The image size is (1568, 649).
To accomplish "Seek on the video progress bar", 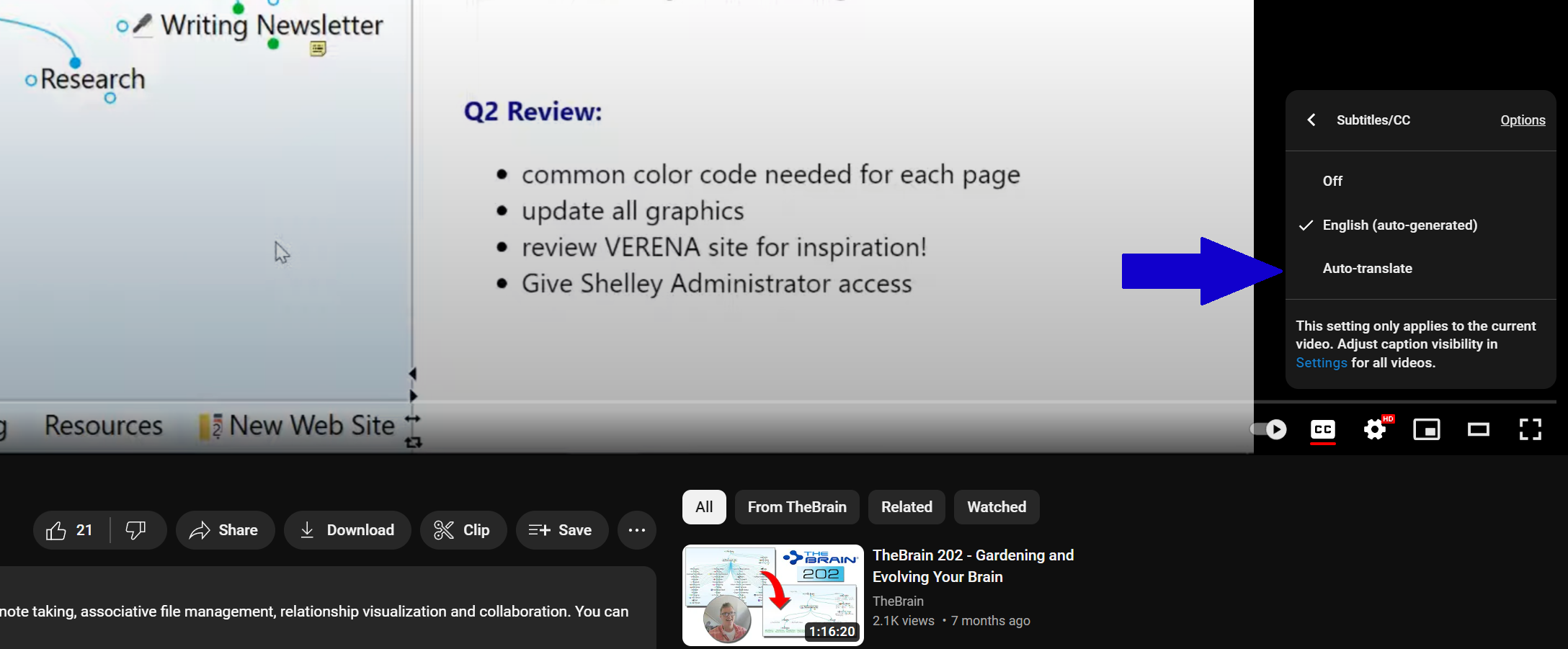I will click(778, 401).
